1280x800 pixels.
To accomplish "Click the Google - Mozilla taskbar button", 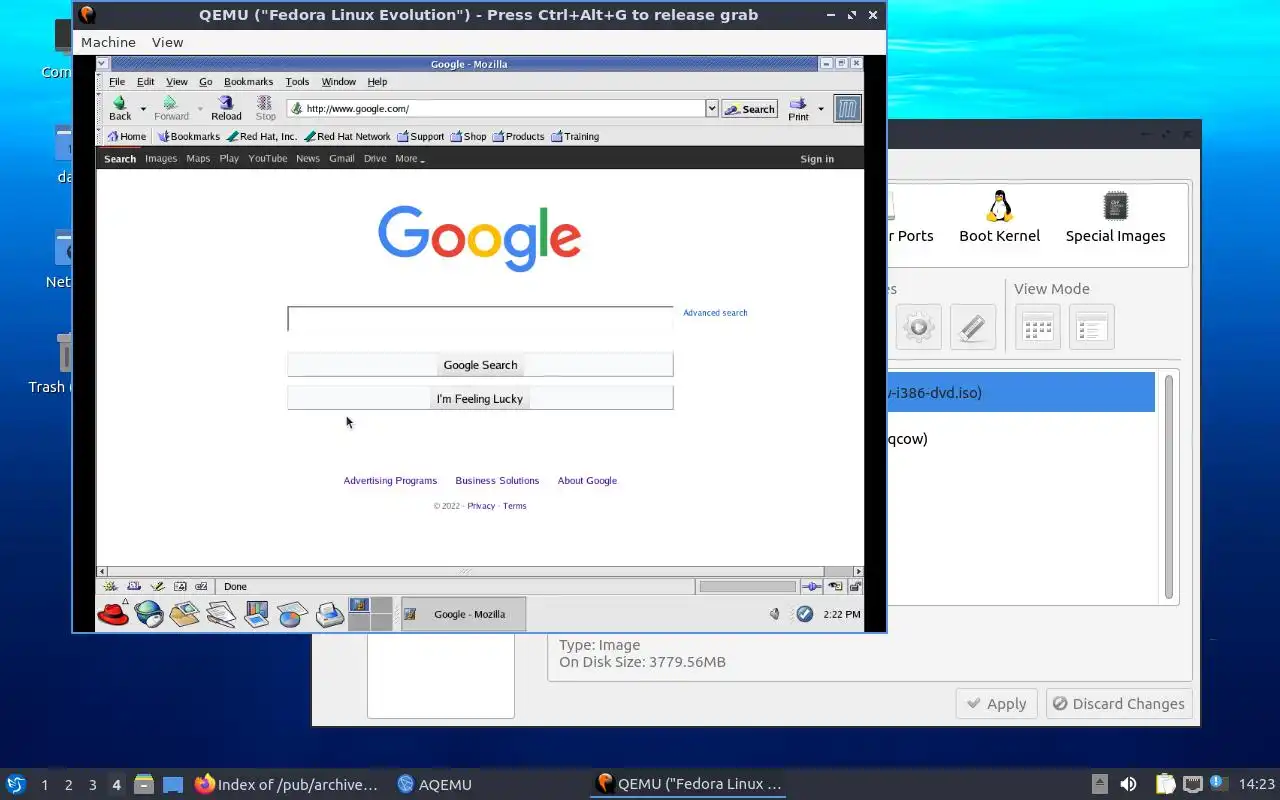I will pos(463,614).
